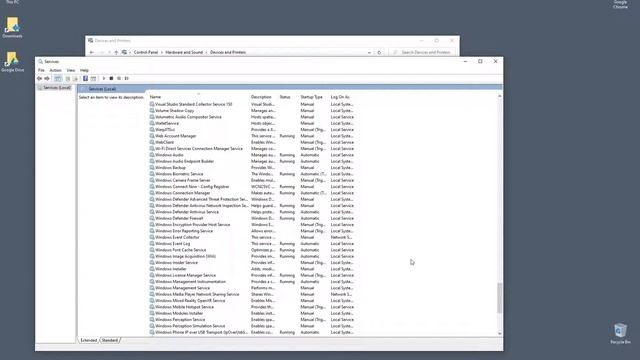Open the Downloads desktop shortcut
Image resolution: width=640 pixels, height=360 pixels.
pyautogui.click(x=12, y=27)
